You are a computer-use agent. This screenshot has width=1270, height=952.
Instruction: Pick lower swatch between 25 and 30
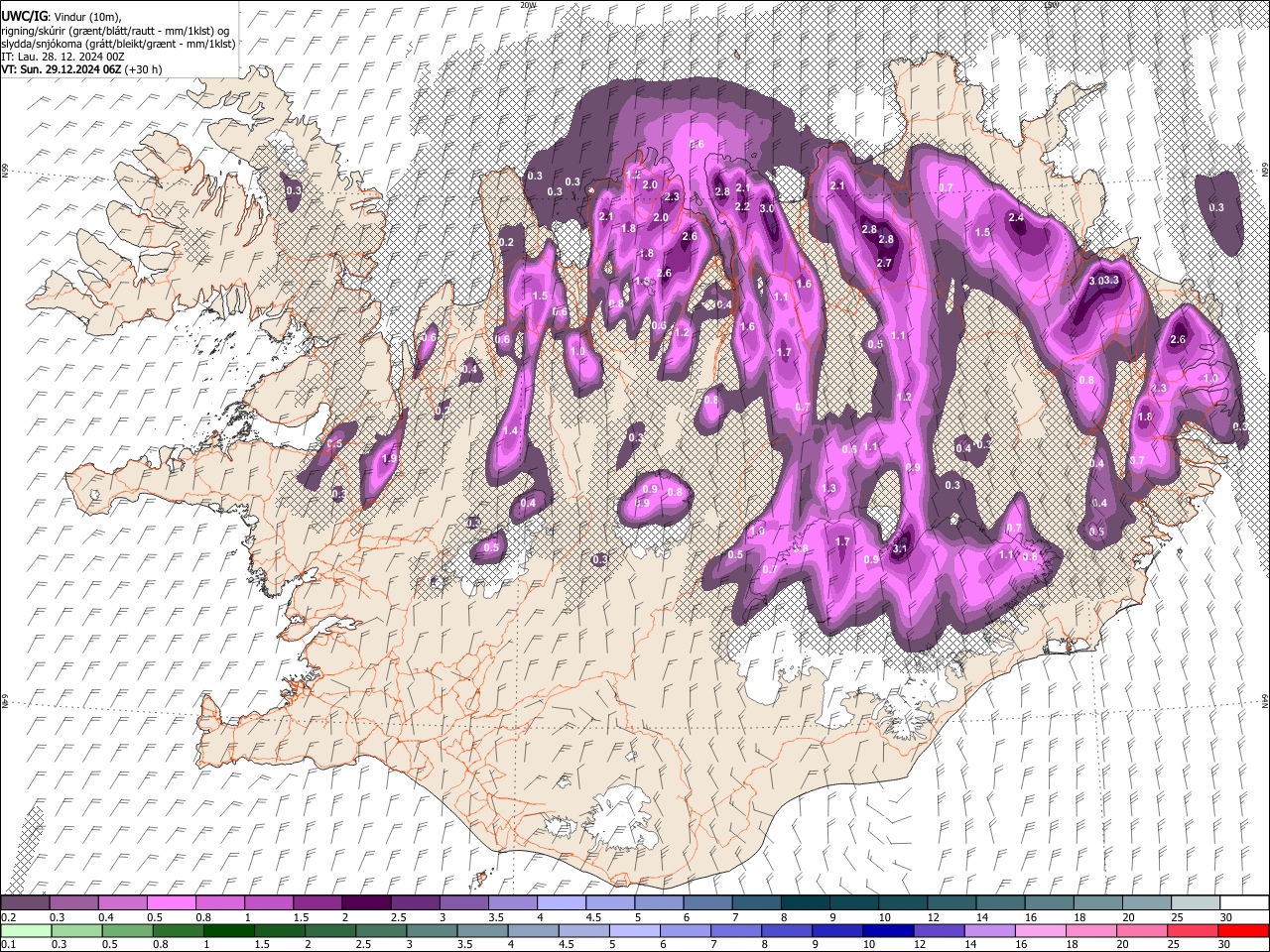1196,930
